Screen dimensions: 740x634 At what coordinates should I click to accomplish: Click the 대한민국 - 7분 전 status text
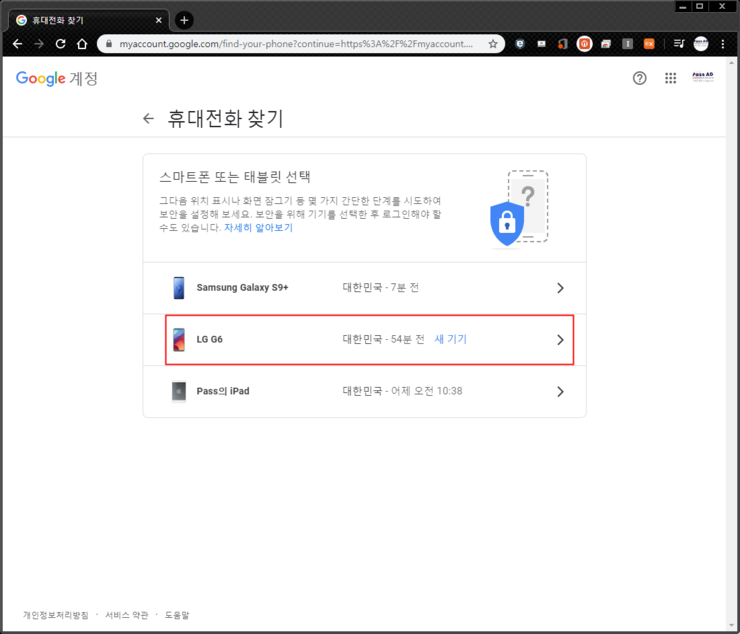(380, 287)
